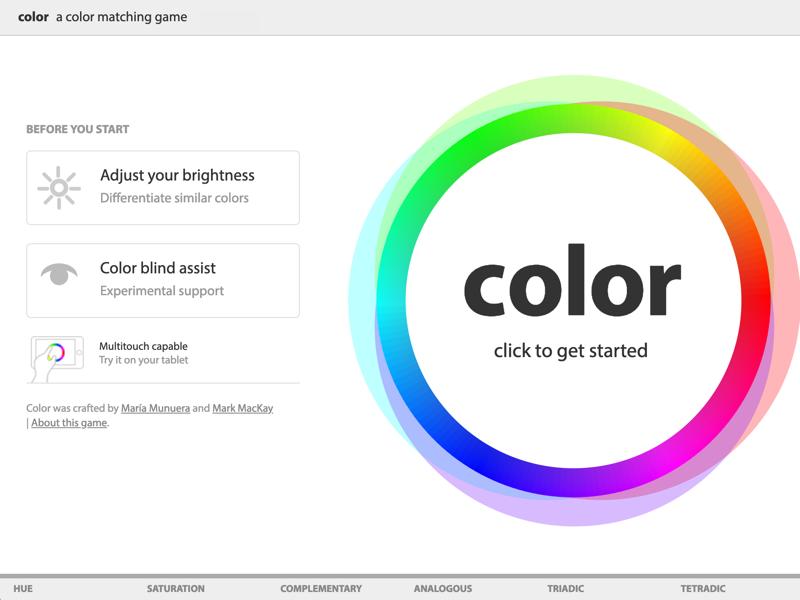Open the 'About this game' link
The image size is (800, 600).
[x=68, y=422]
